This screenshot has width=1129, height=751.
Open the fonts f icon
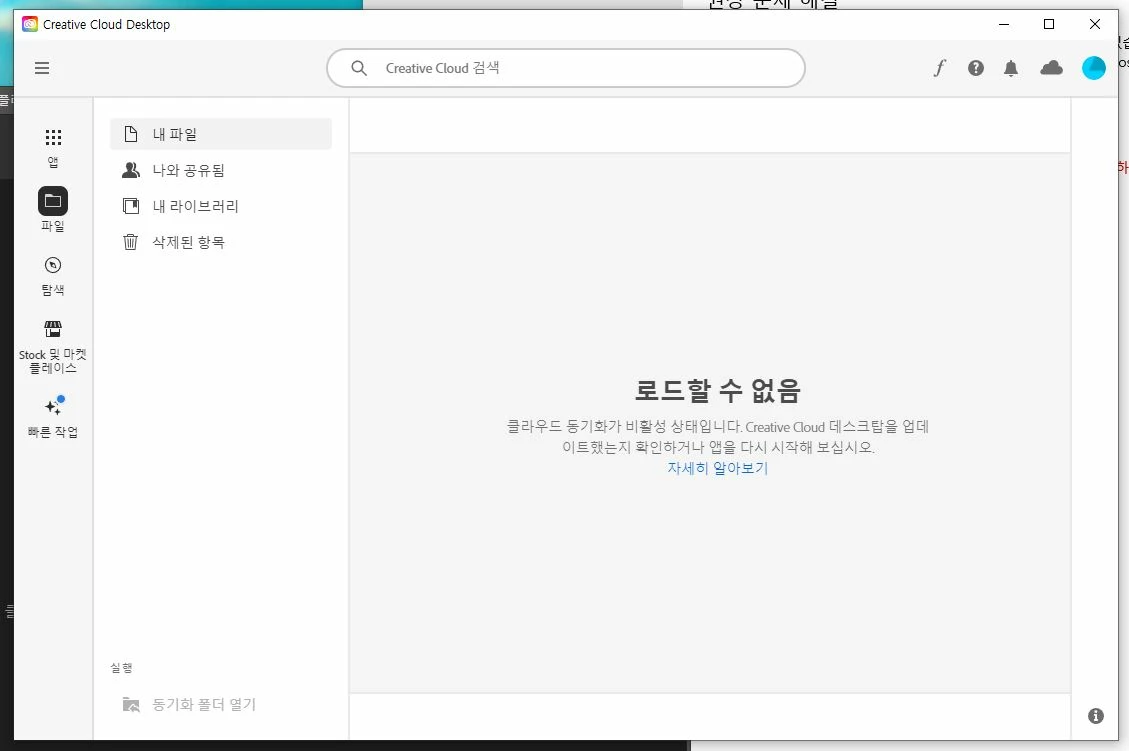[940, 68]
